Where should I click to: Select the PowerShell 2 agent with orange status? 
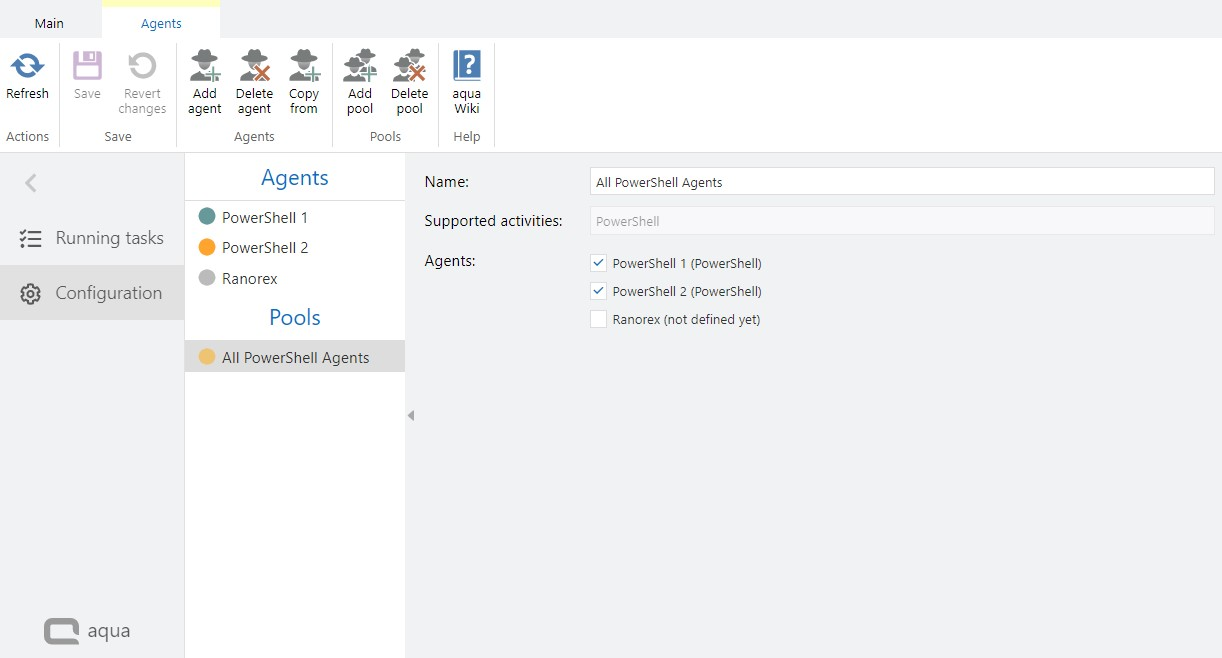point(264,248)
